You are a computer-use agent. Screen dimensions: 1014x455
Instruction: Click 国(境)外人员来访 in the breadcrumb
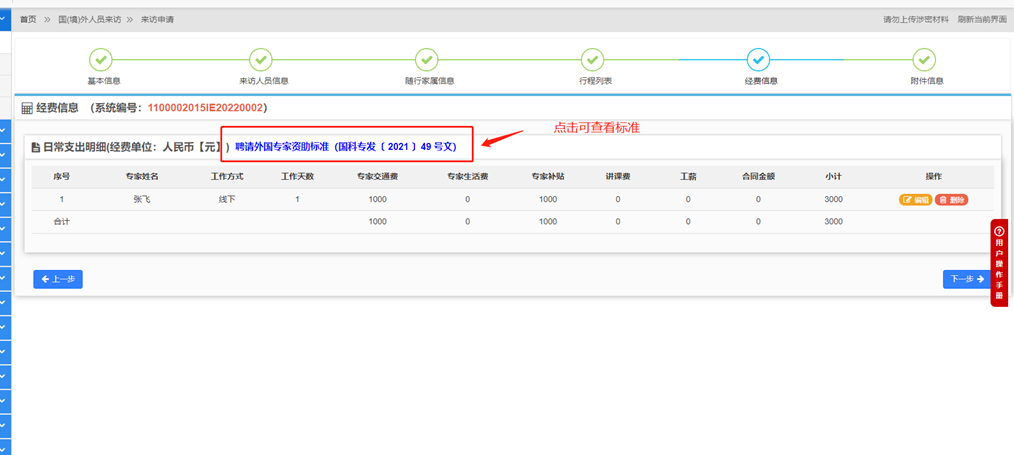(x=91, y=19)
